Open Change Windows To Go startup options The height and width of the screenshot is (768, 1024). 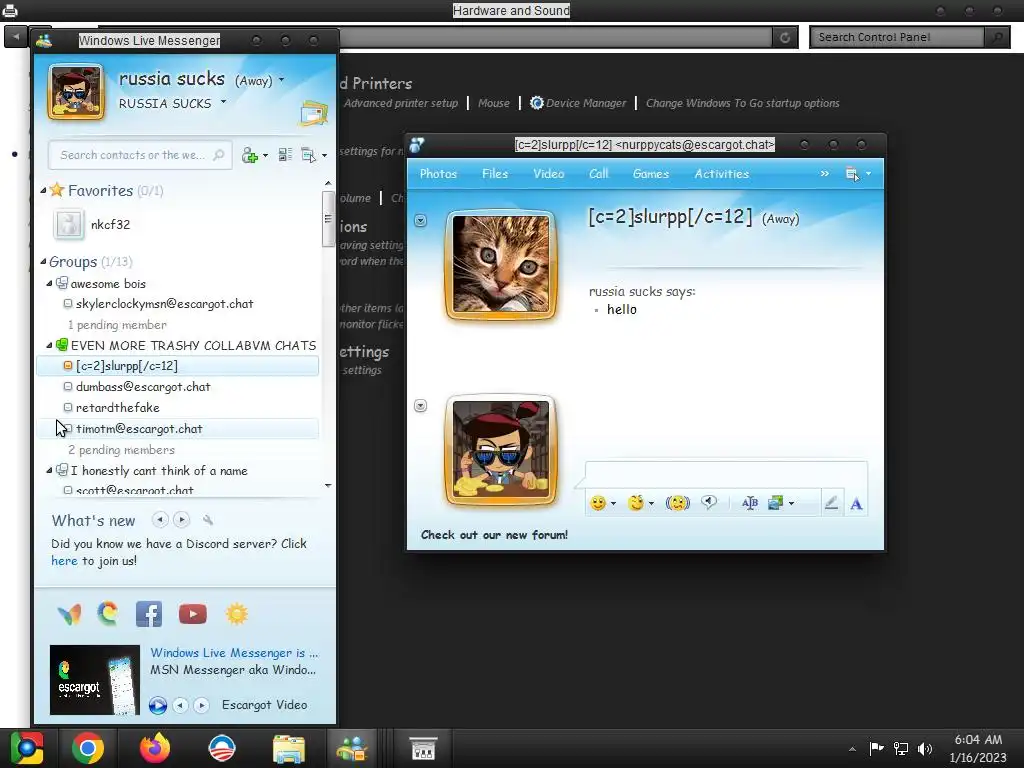coord(743,103)
